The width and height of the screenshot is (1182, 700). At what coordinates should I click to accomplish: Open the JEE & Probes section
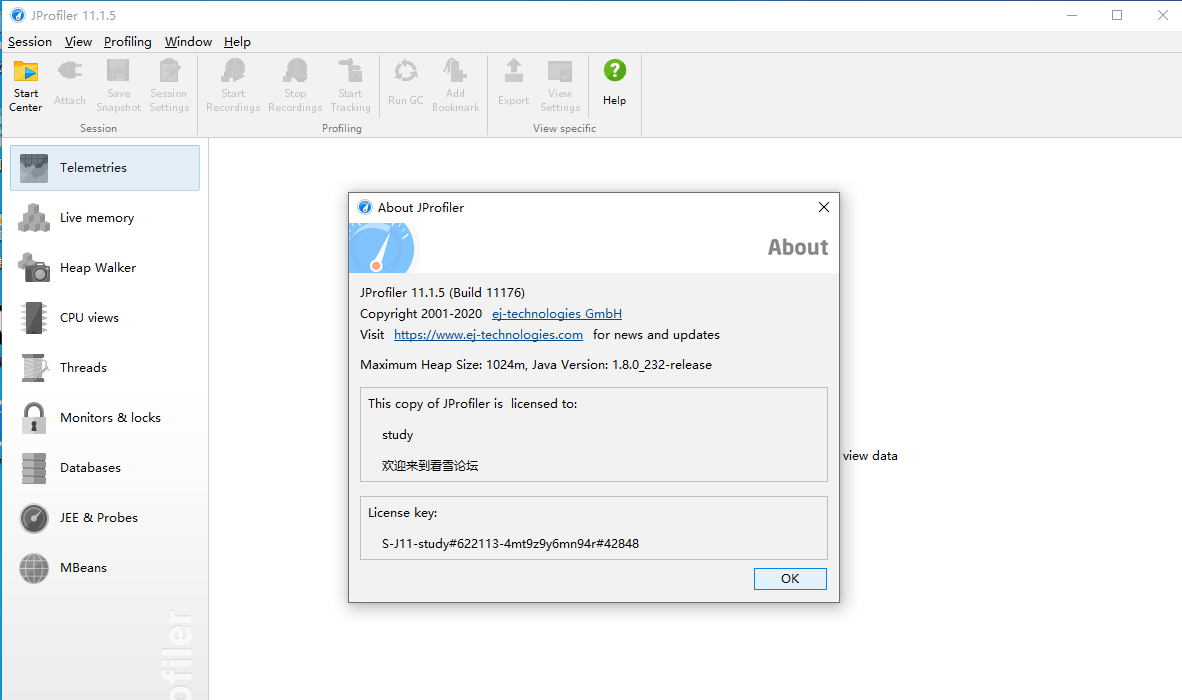pos(105,518)
